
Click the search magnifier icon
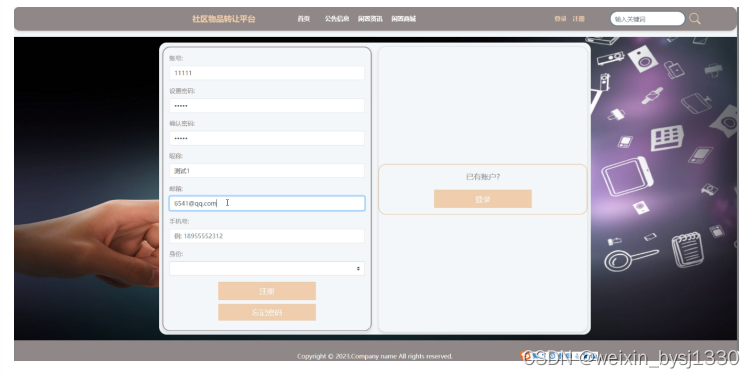(694, 19)
